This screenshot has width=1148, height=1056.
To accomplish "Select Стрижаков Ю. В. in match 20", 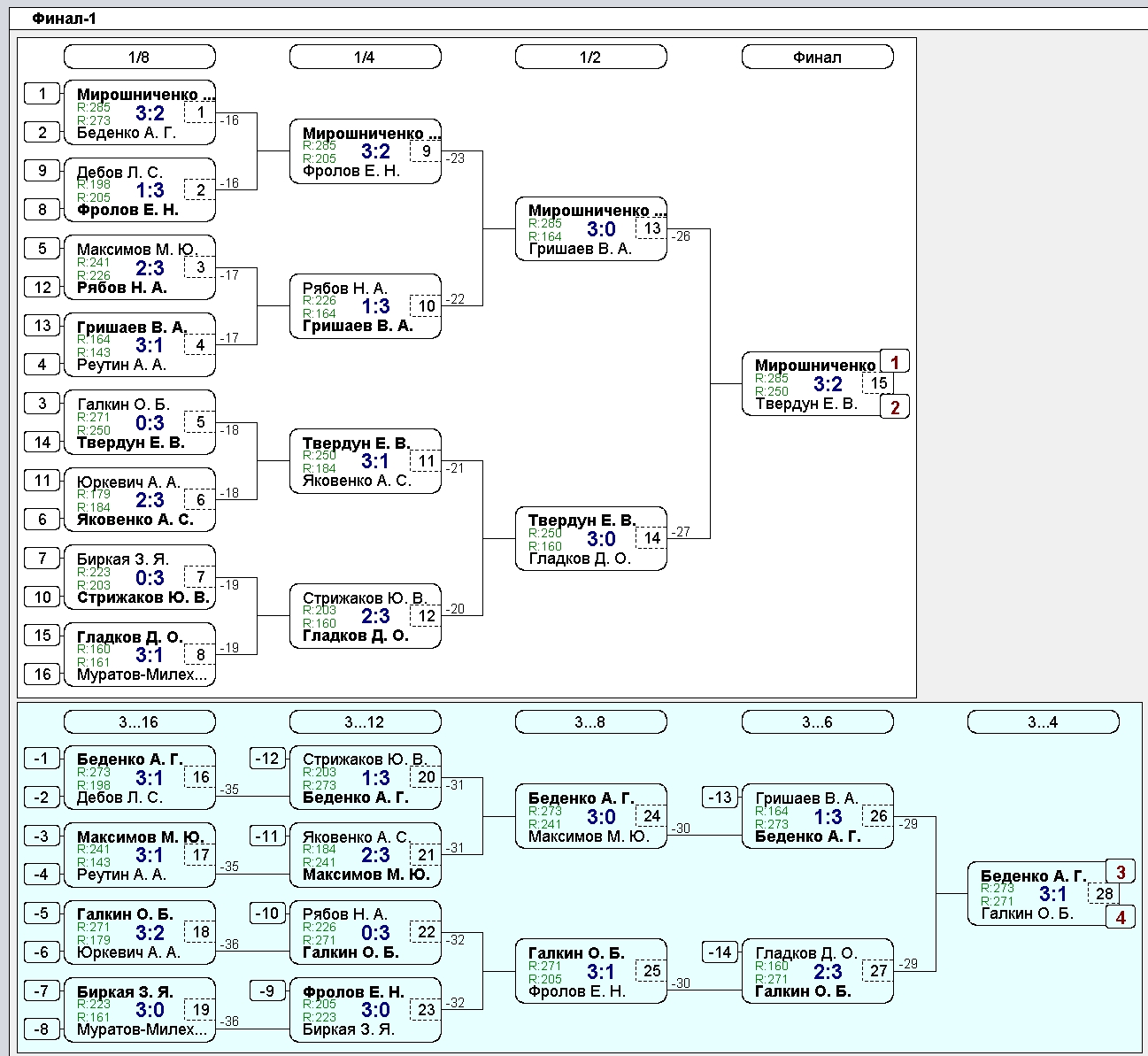I will pos(365,759).
